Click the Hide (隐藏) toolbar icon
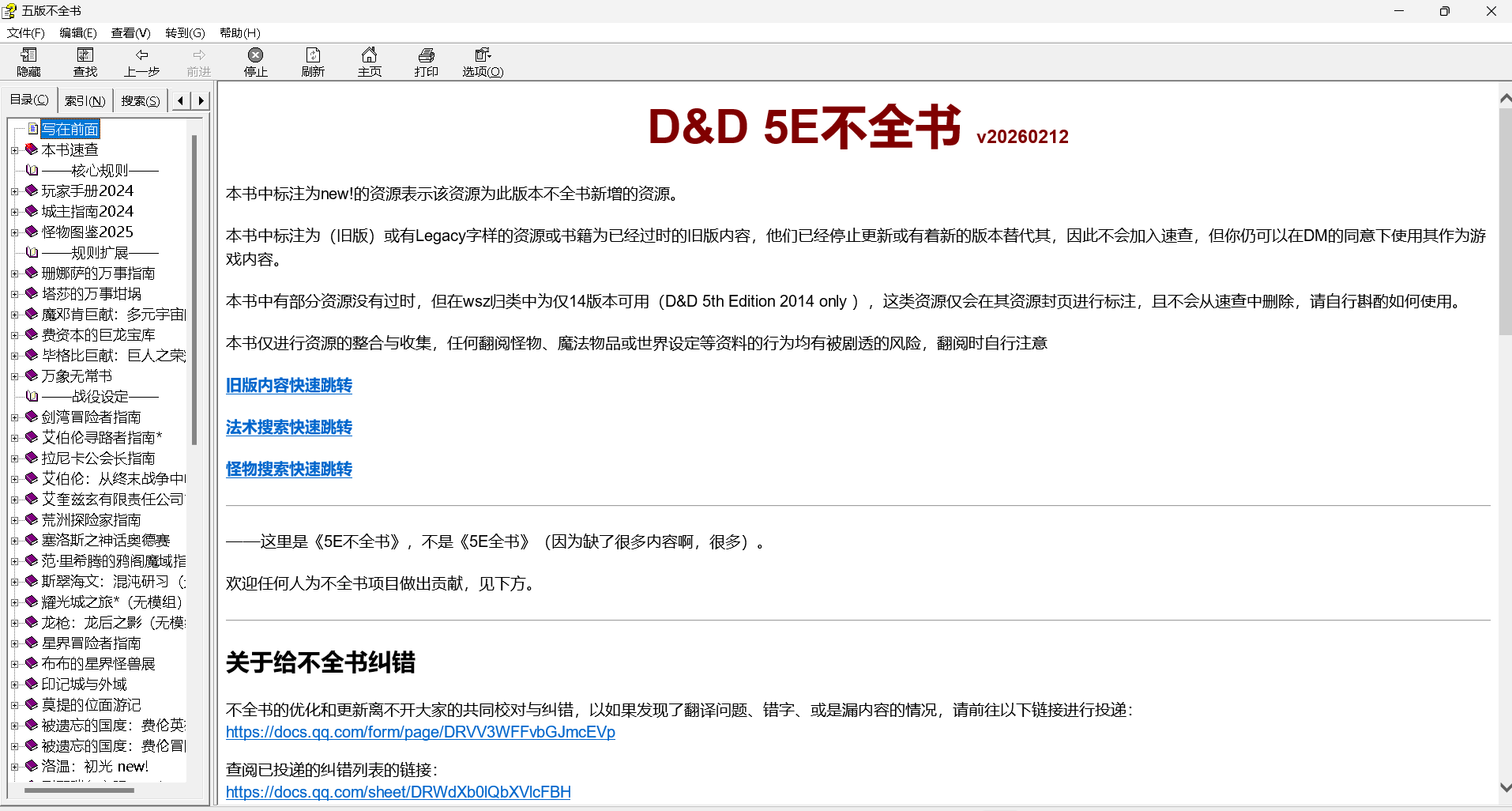Viewport: 1512px width, 811px height. click(29, 55)
